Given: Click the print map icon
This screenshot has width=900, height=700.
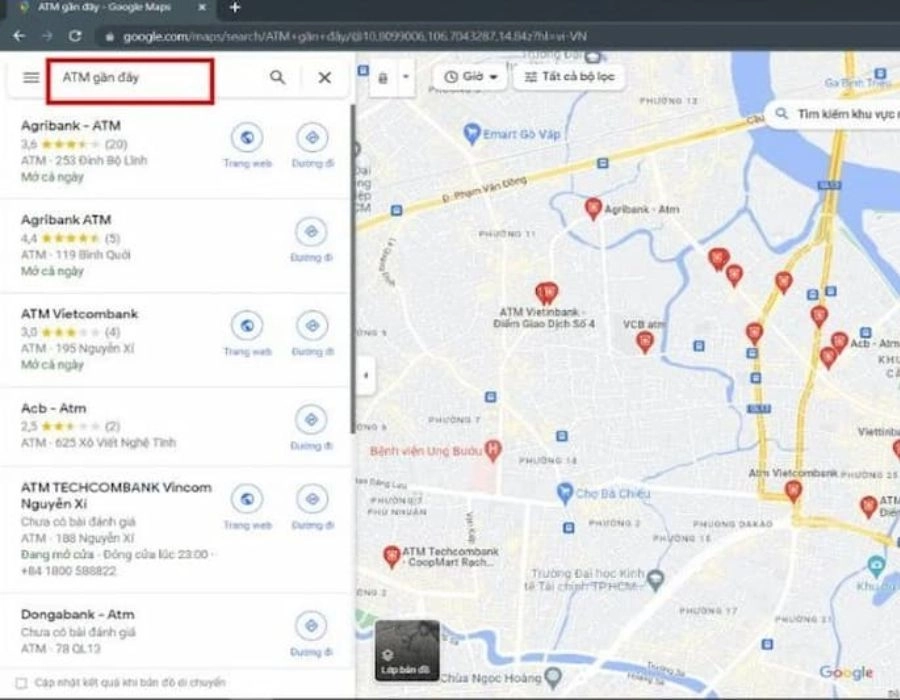Looking at the screenshot, I should click(383, 77).
